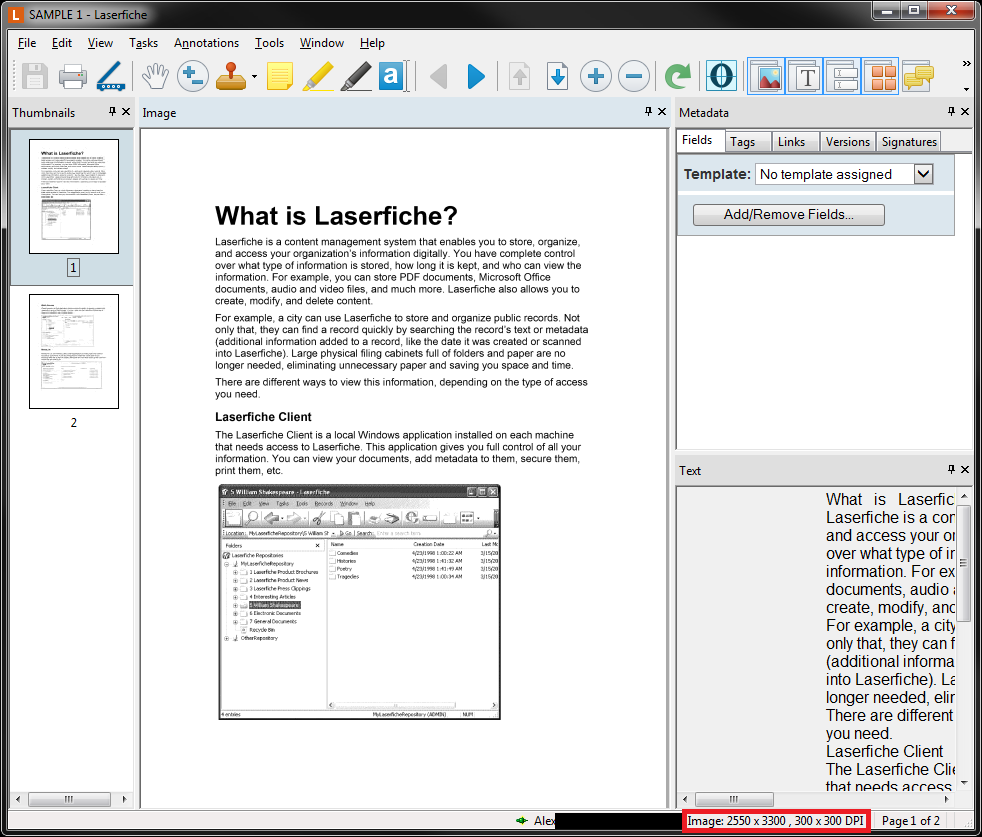Toggle the annotation comments pane icon

point(918,76)
